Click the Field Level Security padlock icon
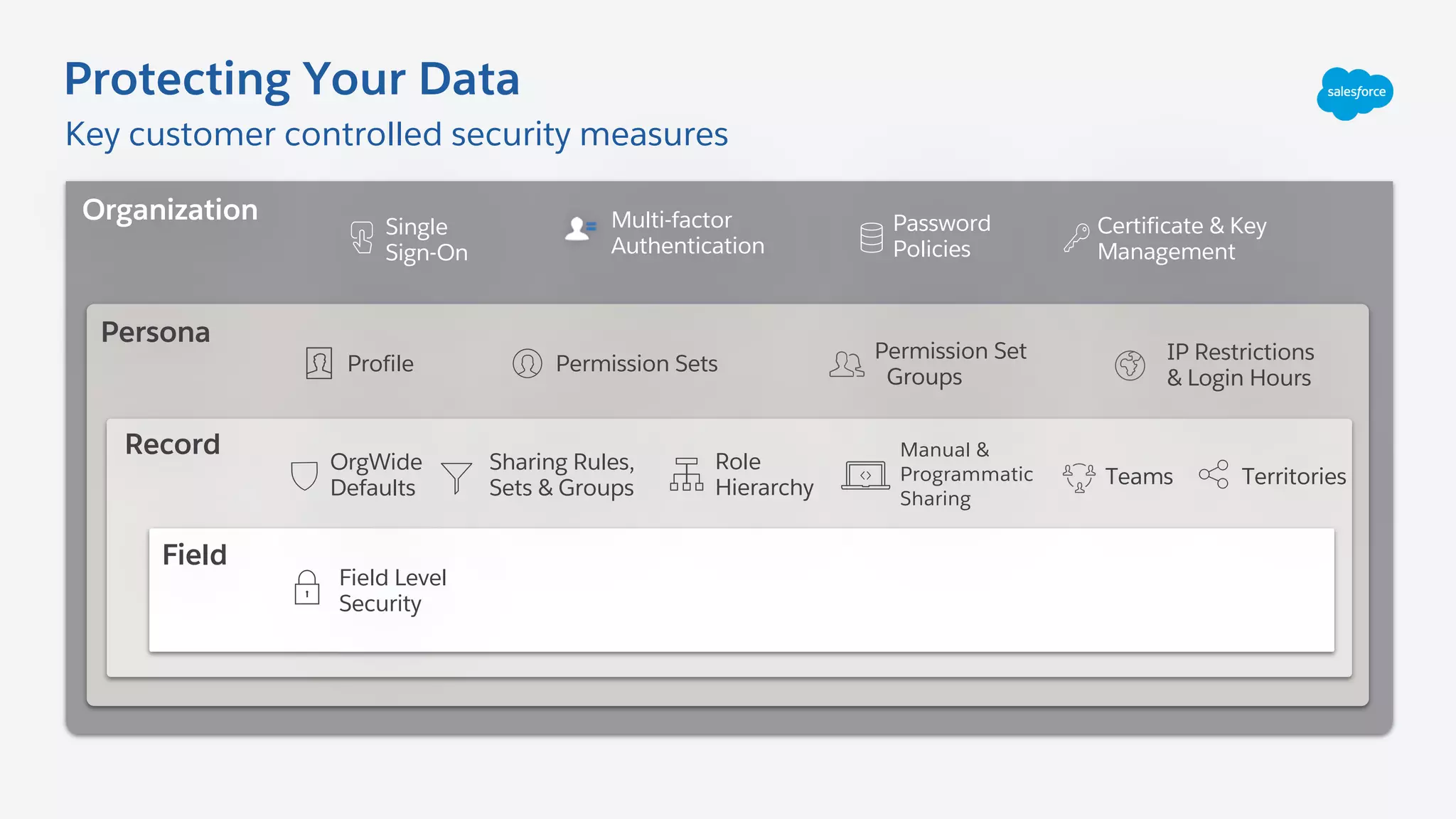This screenshot has height=819, width=1456. tap(307, 587)
